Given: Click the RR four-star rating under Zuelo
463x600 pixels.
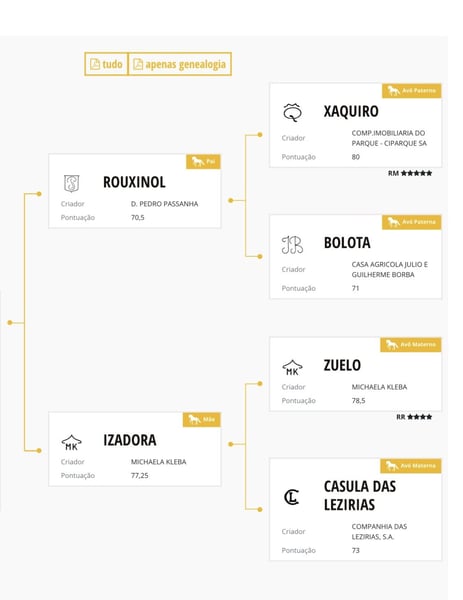Looking at the screenshot, I should pos(414,417).
